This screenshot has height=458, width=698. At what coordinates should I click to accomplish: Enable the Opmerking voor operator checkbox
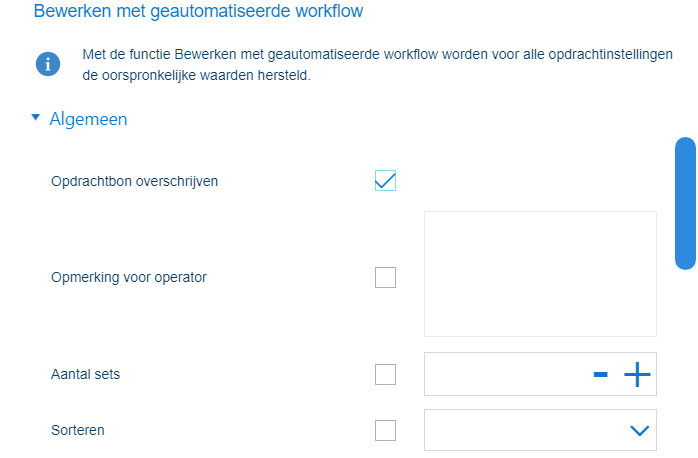(385, 277)
